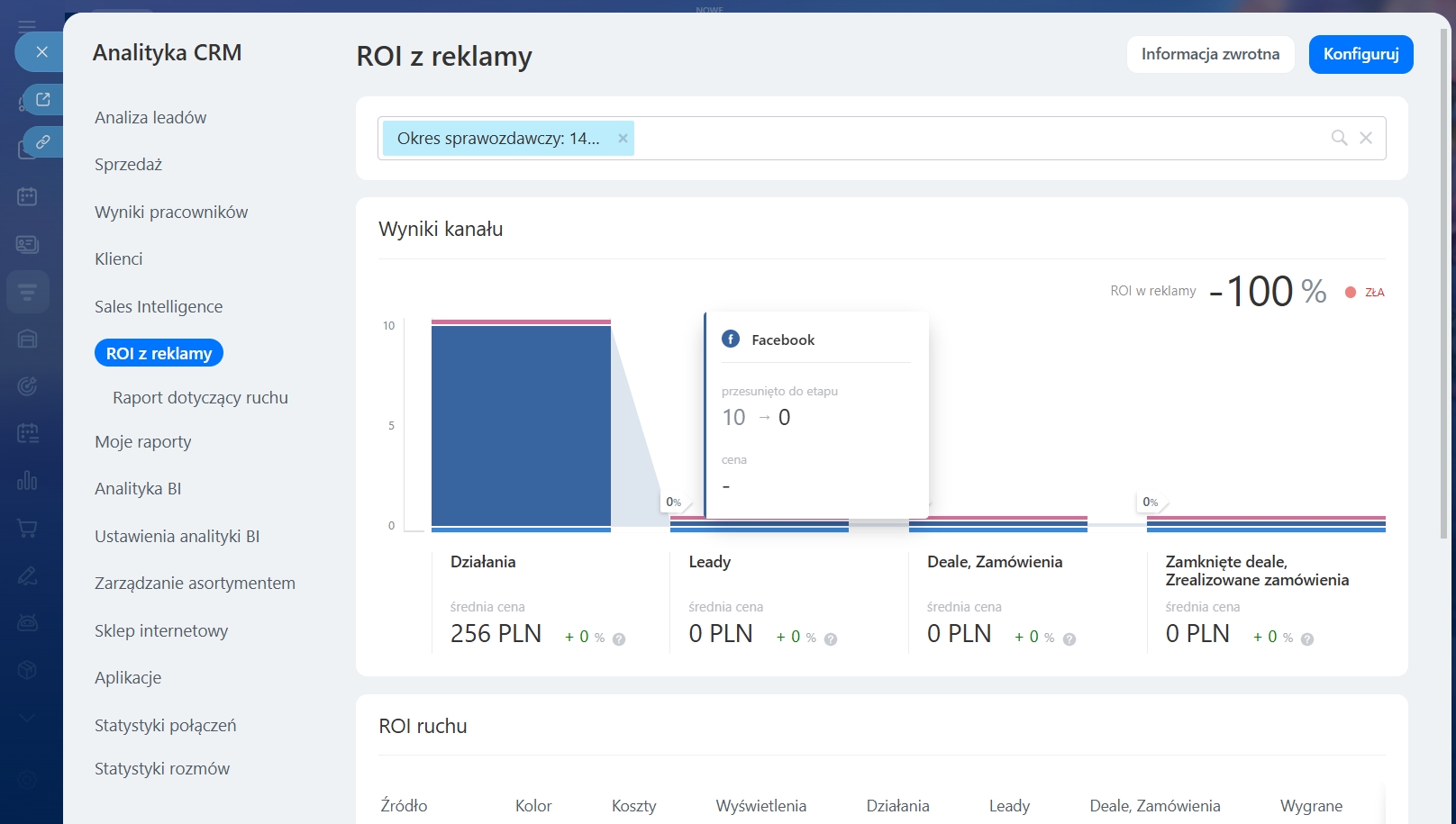Click help icon next to 256 PLN
1456x824 pixels.
point(619,639)
